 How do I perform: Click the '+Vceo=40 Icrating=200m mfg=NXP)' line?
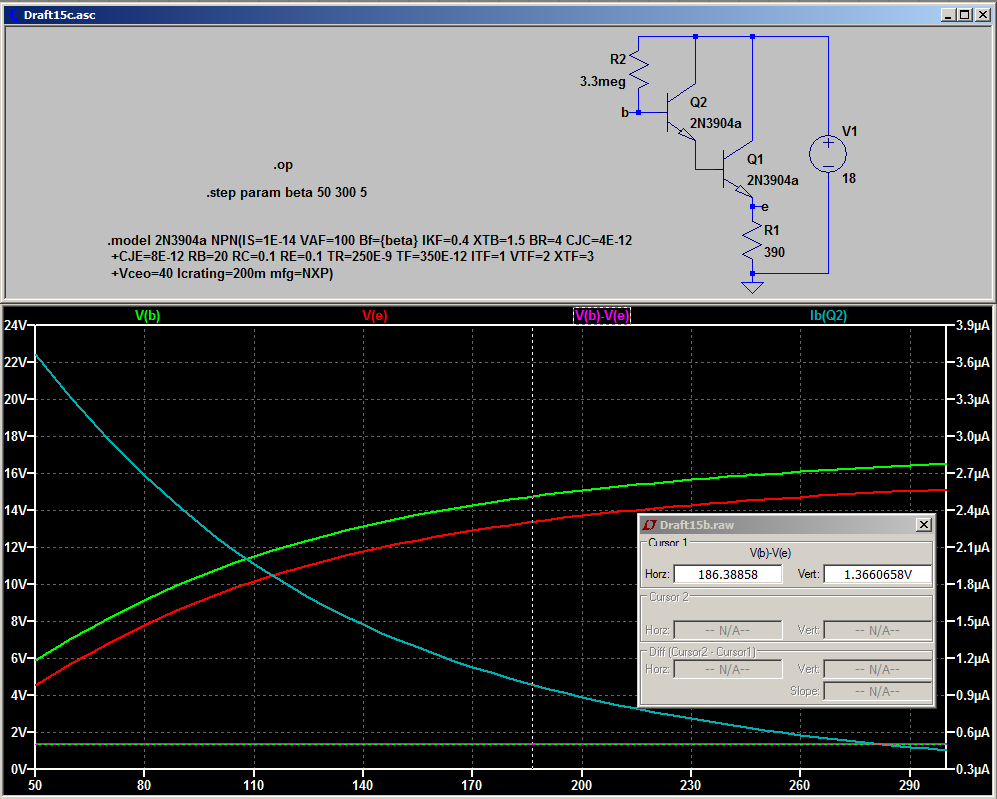coord(222,273)
